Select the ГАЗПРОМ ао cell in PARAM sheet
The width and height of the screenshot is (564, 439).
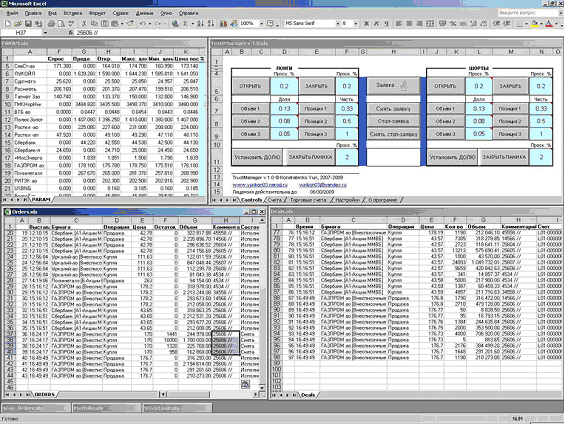point(30,166)
